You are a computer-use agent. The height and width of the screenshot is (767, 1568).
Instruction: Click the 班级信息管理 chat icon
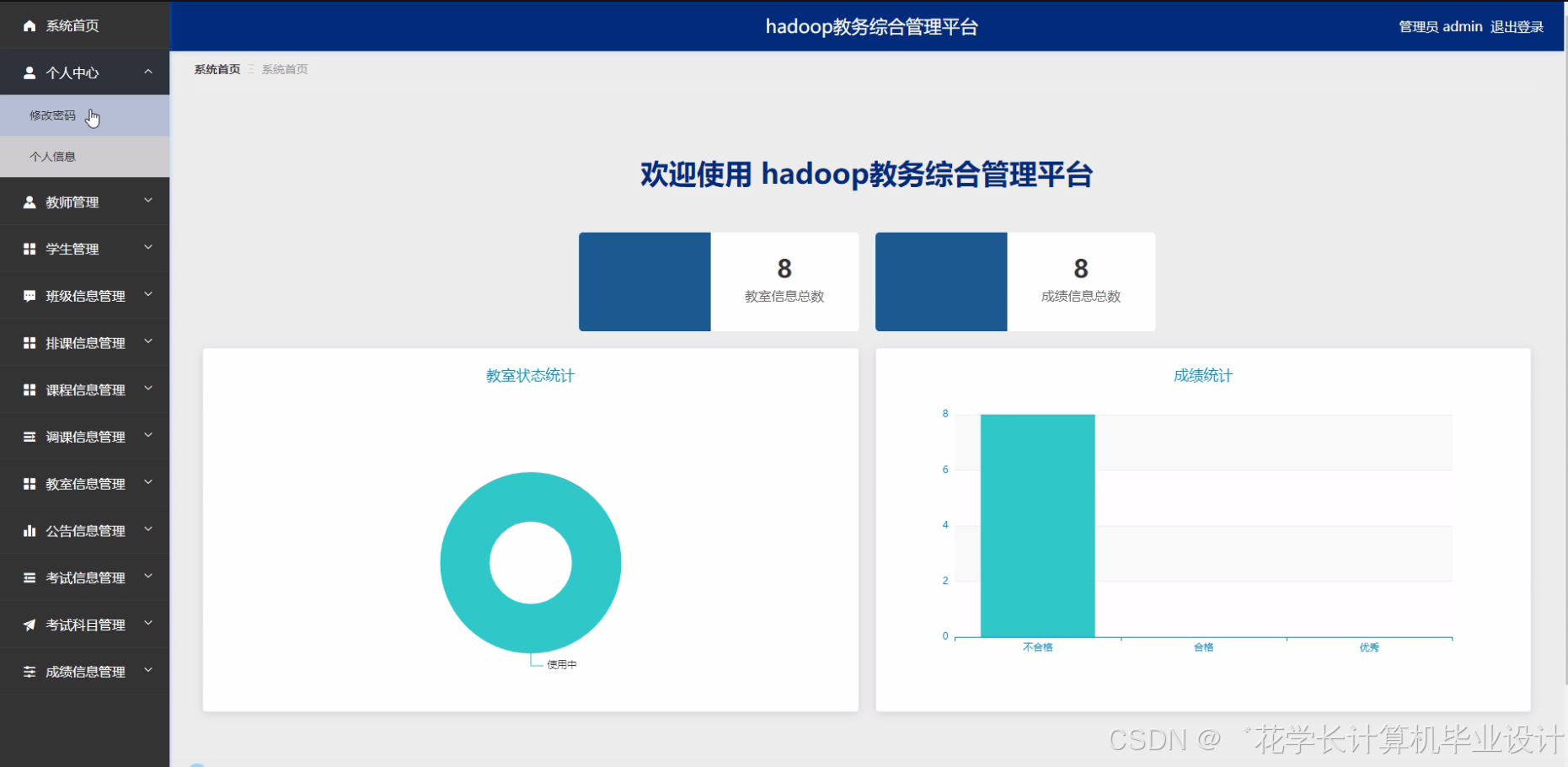(28, 296)
